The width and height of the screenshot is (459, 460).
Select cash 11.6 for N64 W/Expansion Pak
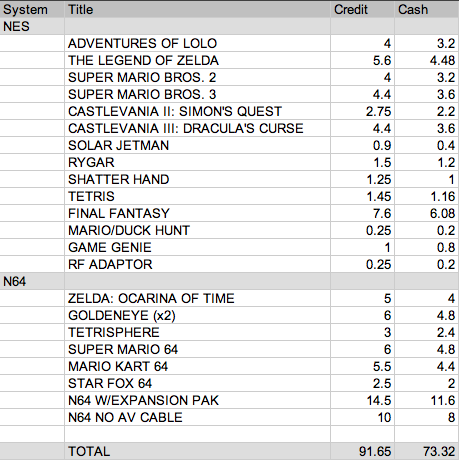(427, 400)
